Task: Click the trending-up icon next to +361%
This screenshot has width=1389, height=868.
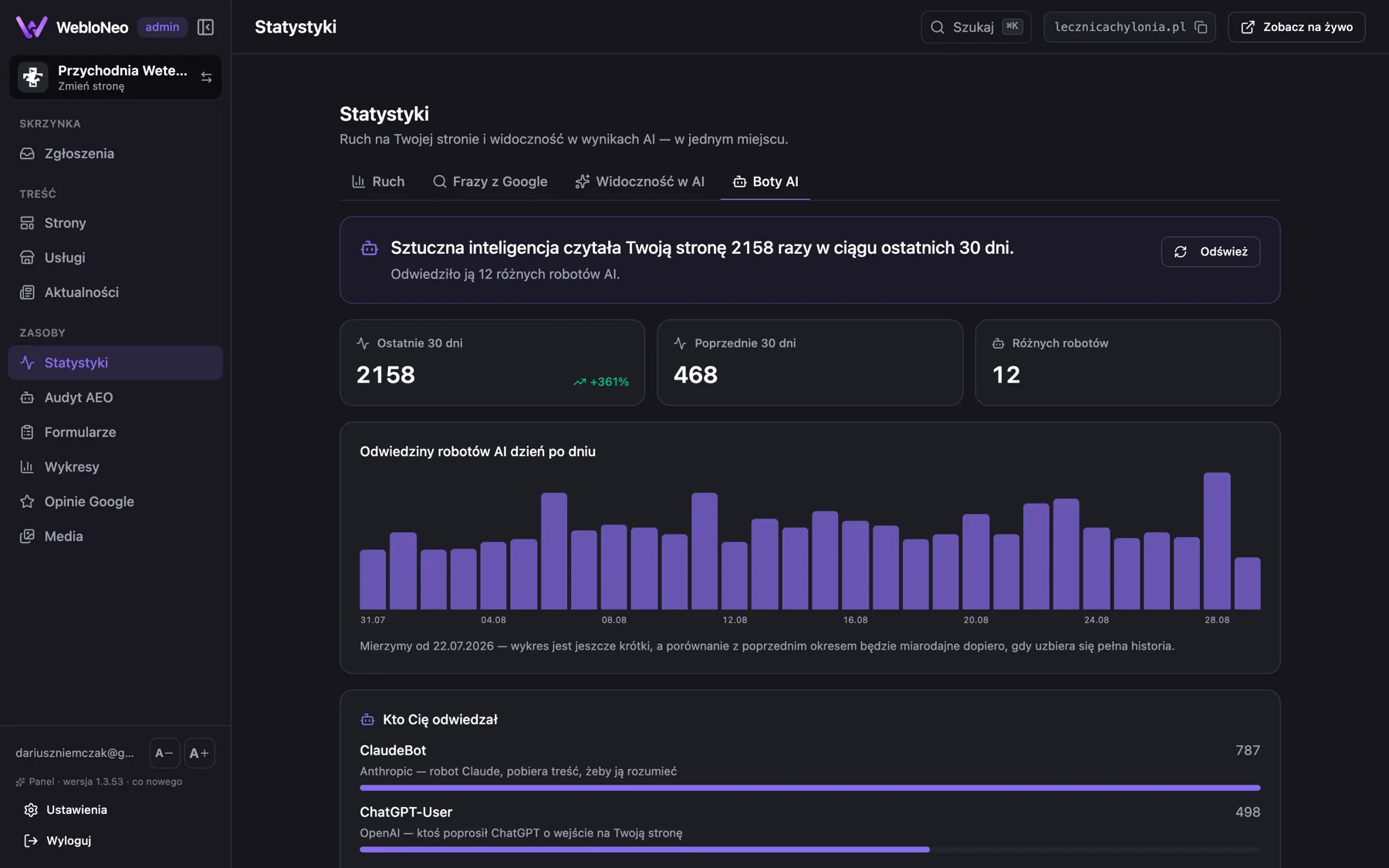Action: pos(580,382)
